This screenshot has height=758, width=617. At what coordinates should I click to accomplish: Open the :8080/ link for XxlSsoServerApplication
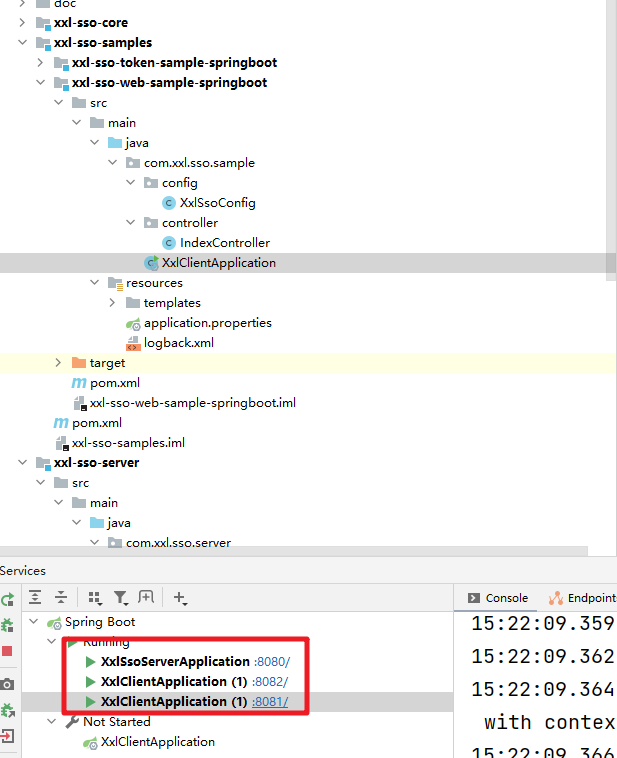pyautogui.click(x=272, y=662)
